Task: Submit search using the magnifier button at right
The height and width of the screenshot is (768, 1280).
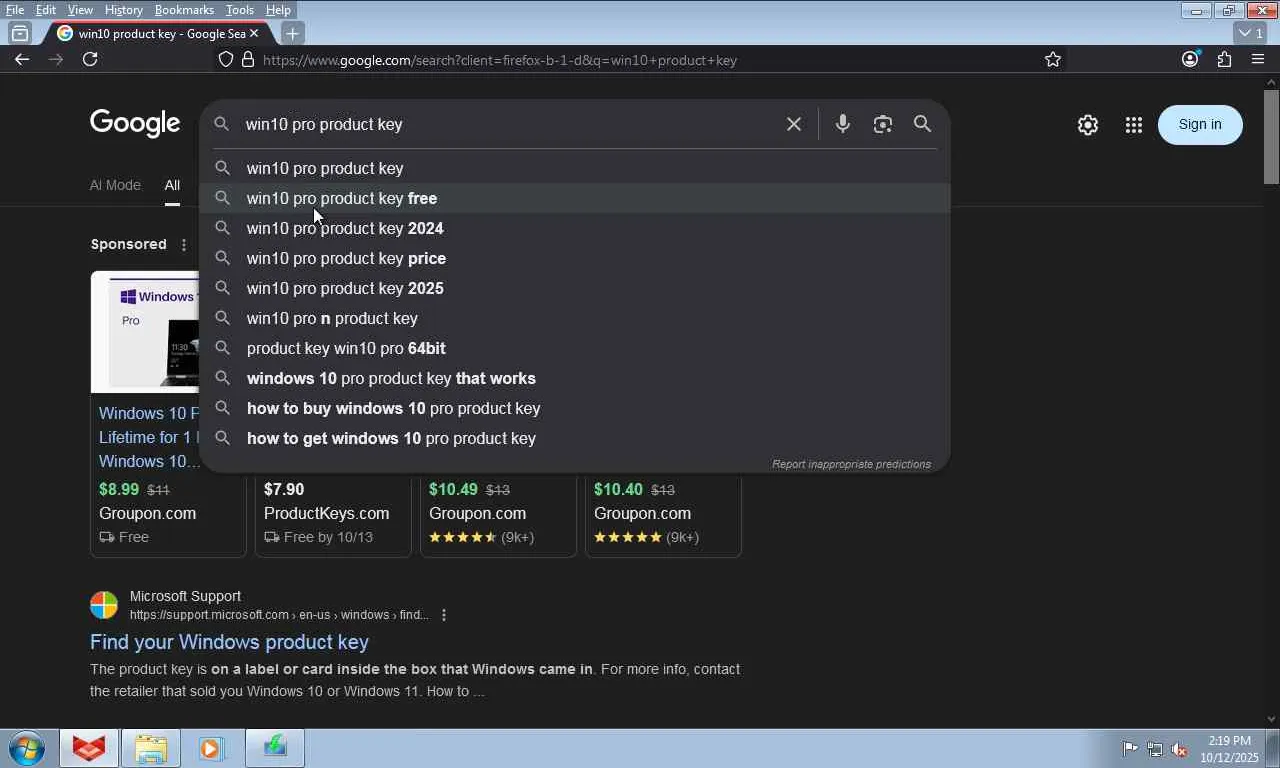Action: pos(922,124)
